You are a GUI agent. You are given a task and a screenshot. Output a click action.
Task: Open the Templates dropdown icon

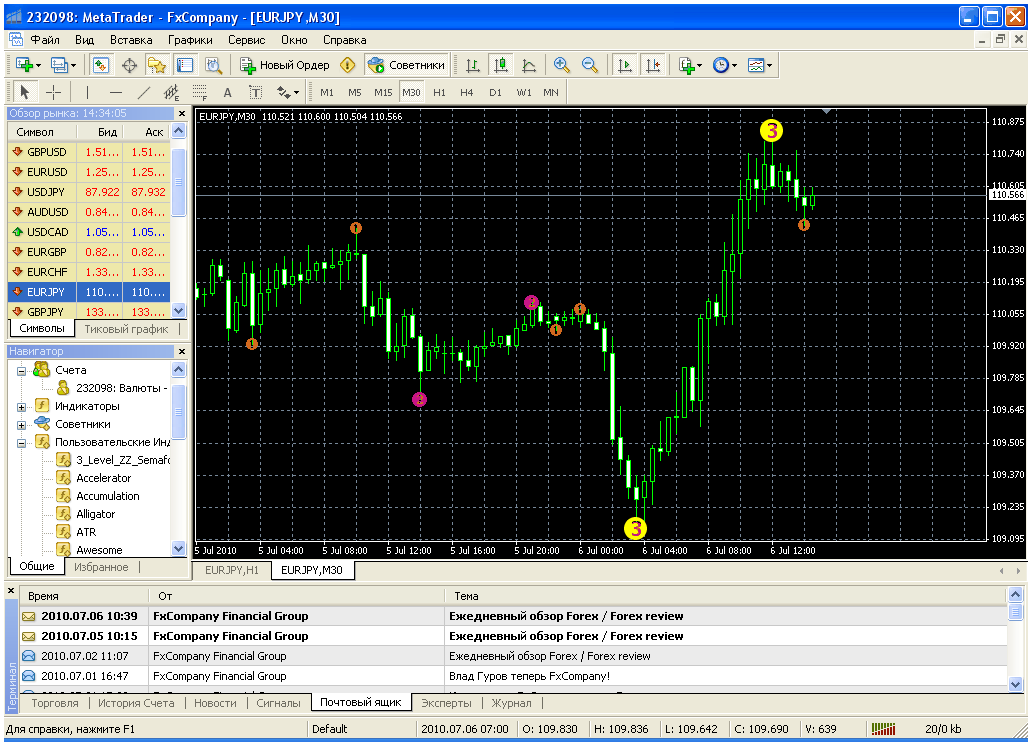click(760, 65)
